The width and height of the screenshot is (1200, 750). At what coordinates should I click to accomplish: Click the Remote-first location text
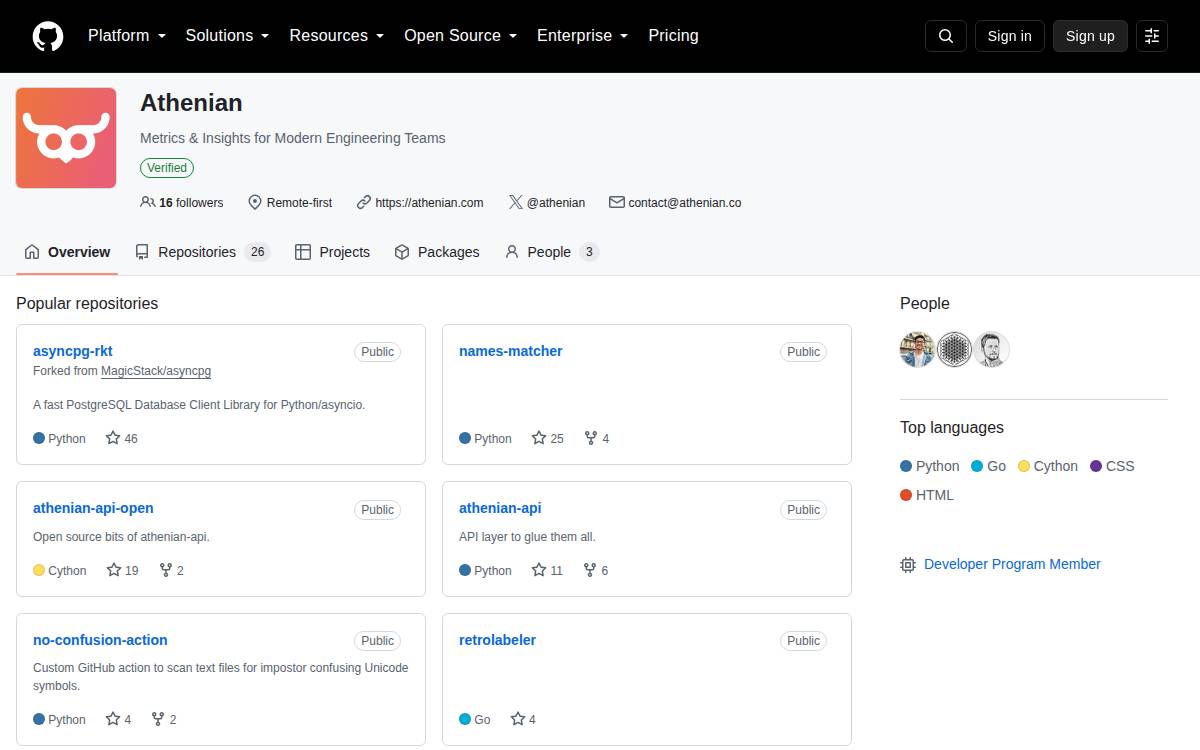[299, 202]
